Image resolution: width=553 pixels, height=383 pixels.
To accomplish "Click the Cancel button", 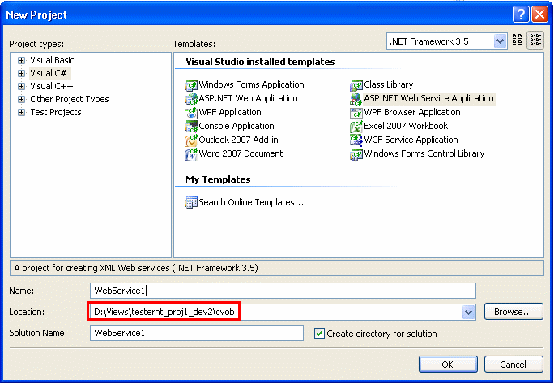I will (513, 364).
